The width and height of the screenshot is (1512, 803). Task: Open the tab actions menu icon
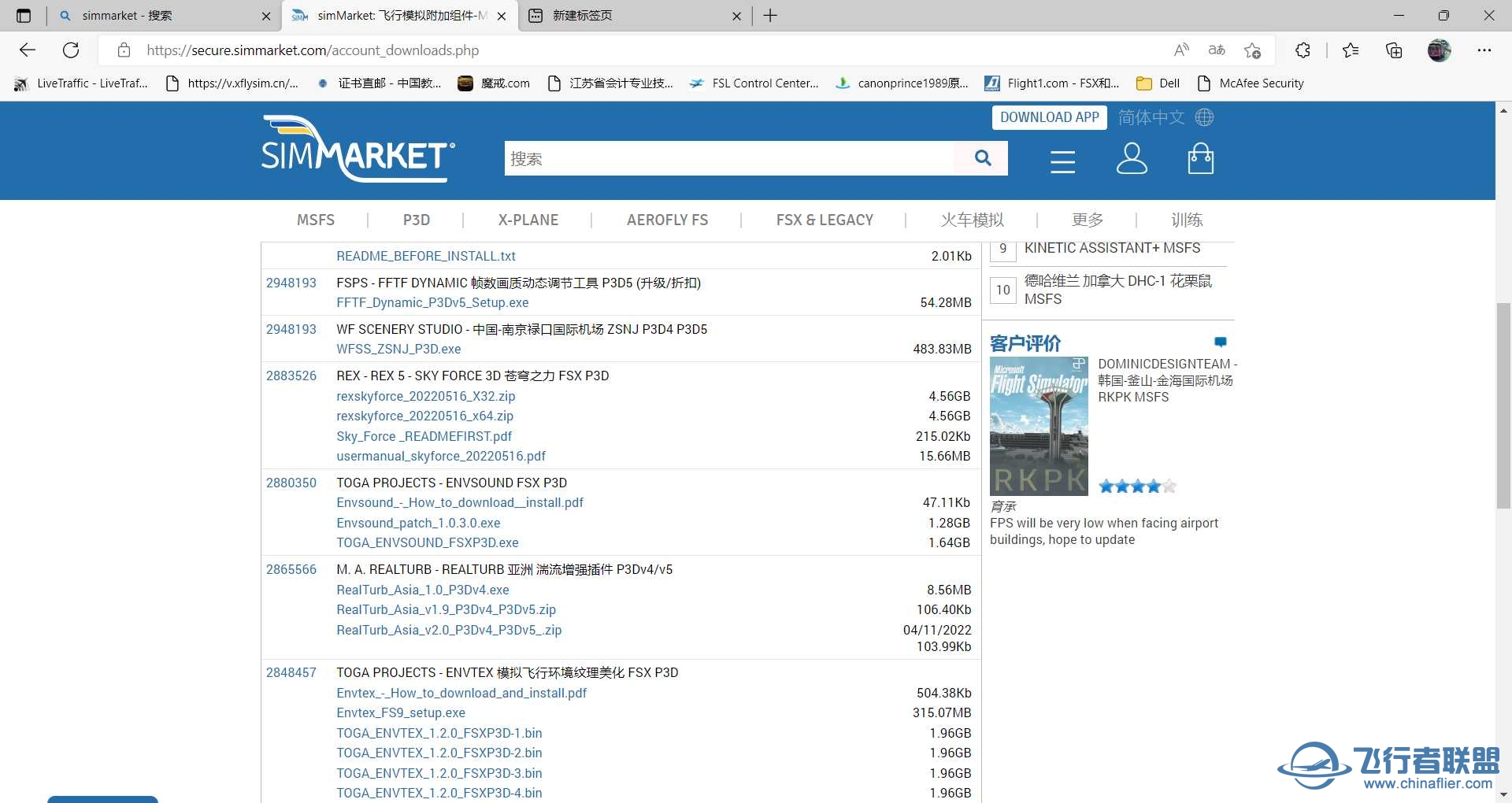point(24,16)
